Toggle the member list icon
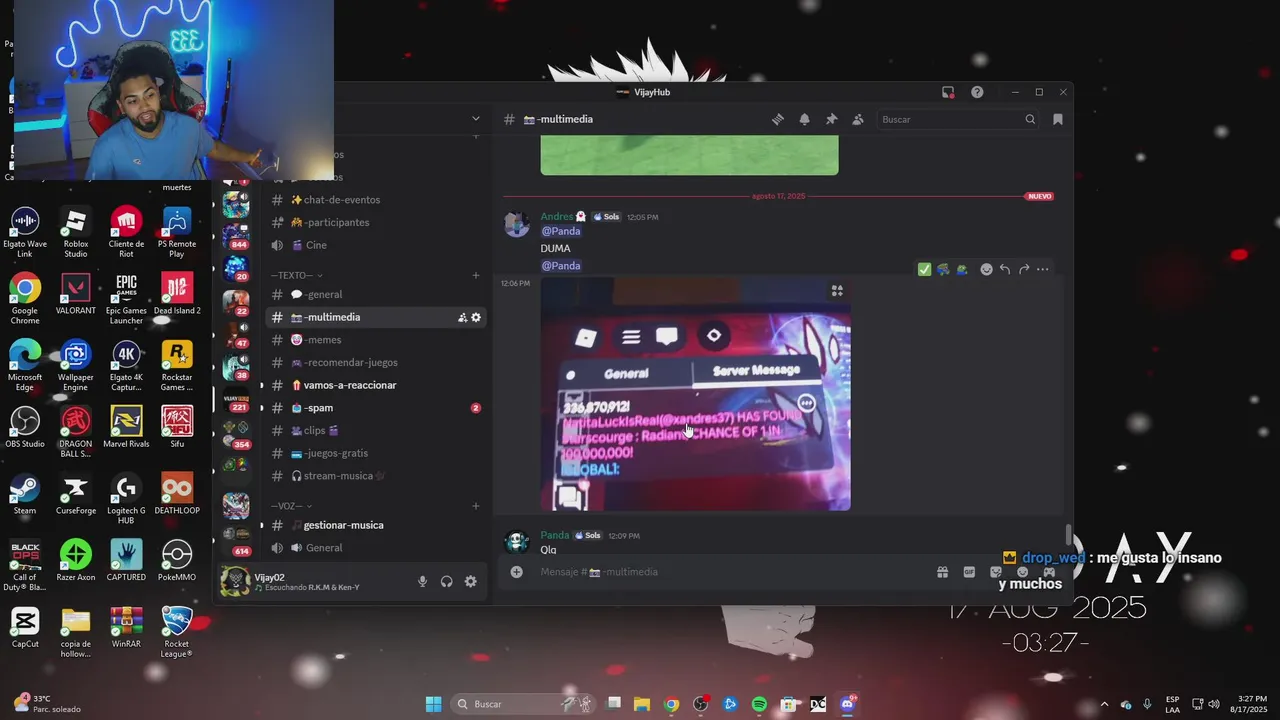 (x=857, y=119)
